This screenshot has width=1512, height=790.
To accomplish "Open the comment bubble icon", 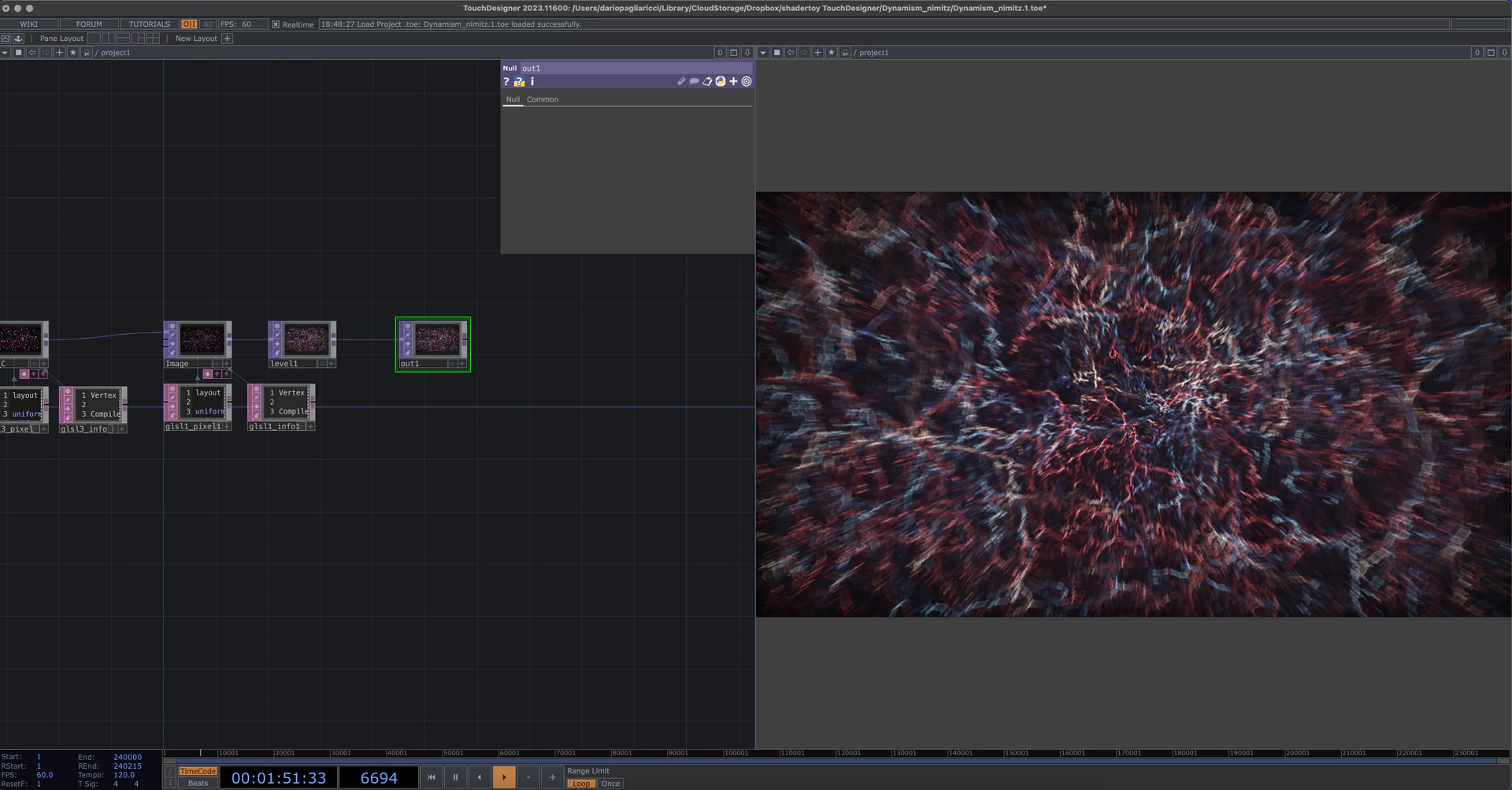I will click(x=694, y=81).
